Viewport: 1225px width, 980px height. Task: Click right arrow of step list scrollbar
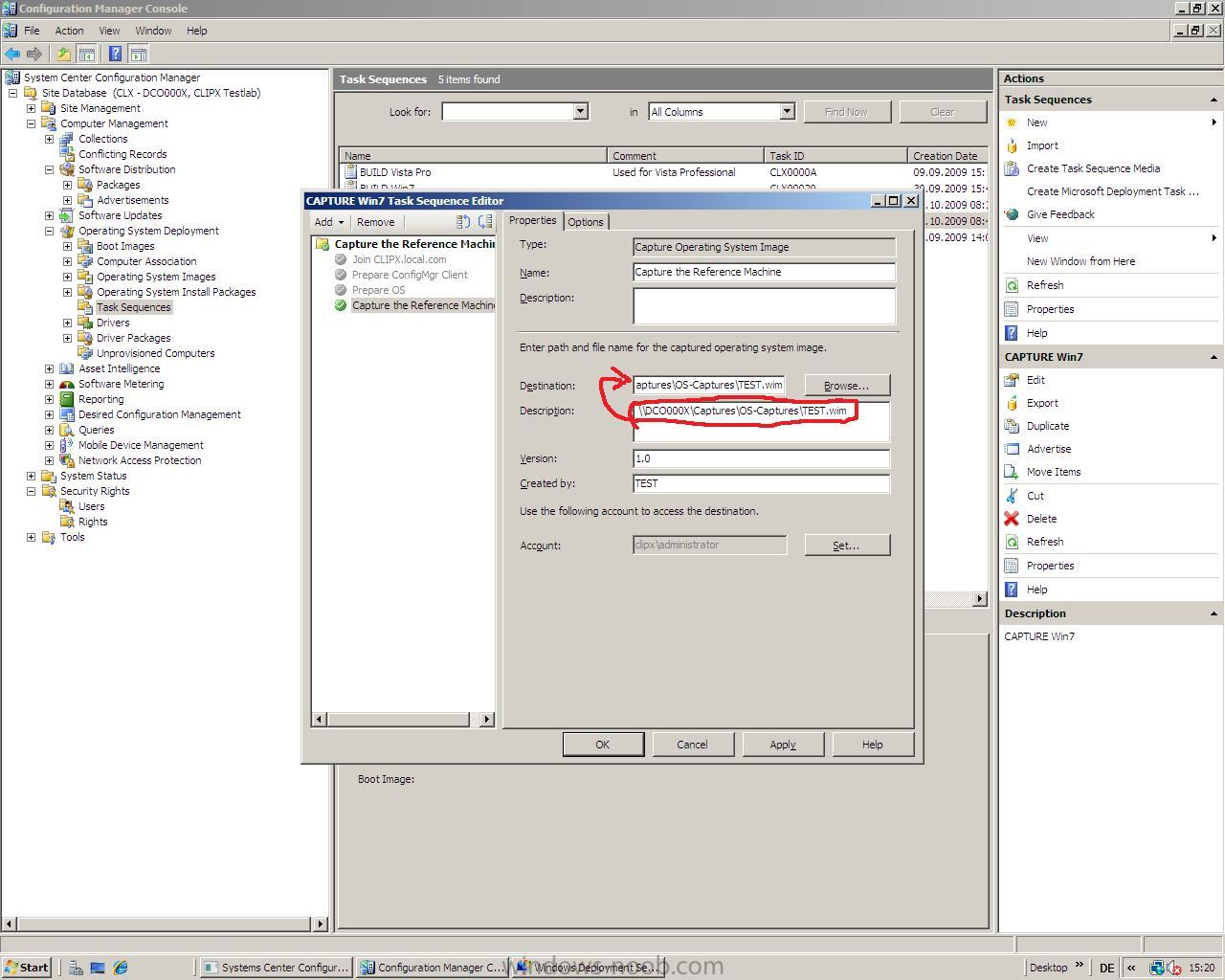486,719
